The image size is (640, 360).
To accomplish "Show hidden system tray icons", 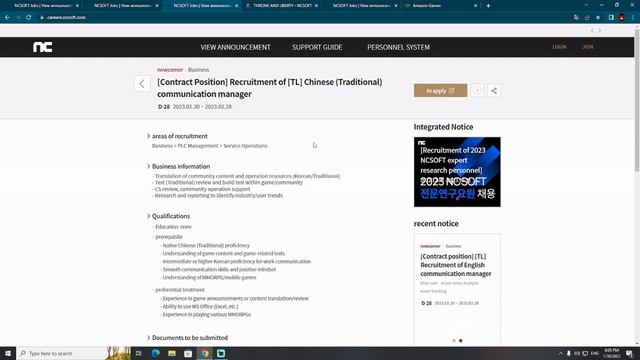I will point(560,353).
